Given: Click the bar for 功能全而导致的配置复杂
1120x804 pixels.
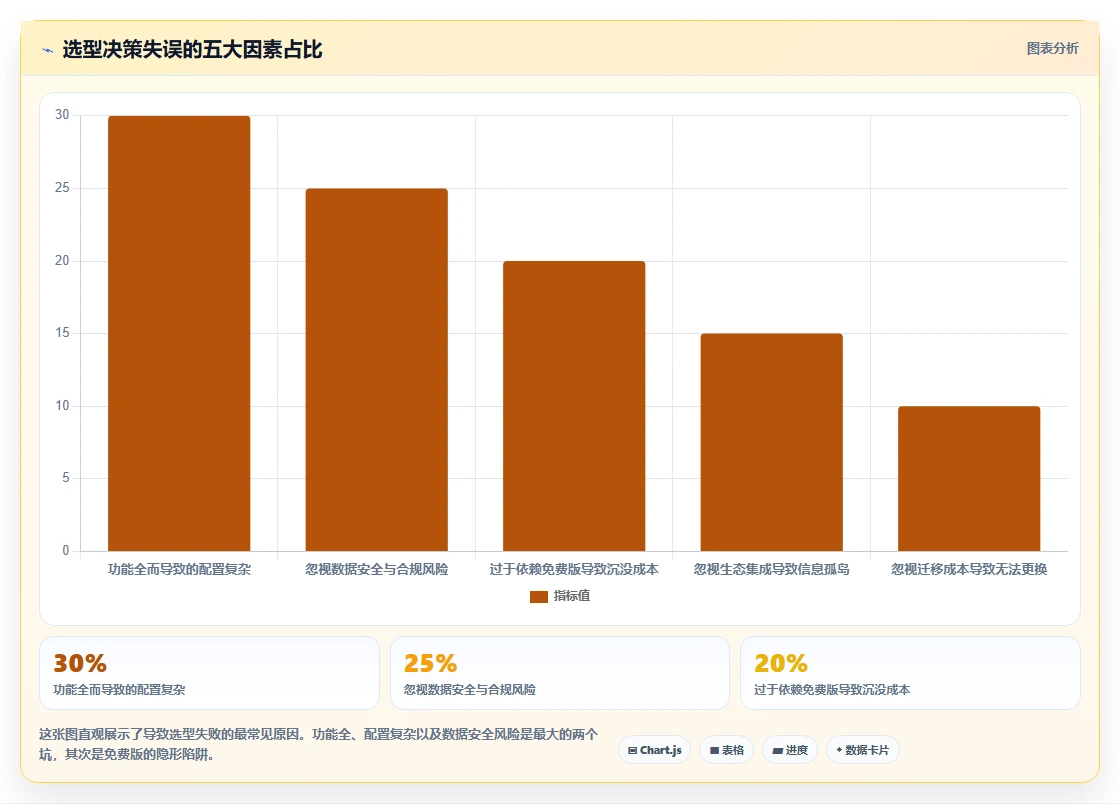Looking at the screenshot, I should (x=179, y=333).
